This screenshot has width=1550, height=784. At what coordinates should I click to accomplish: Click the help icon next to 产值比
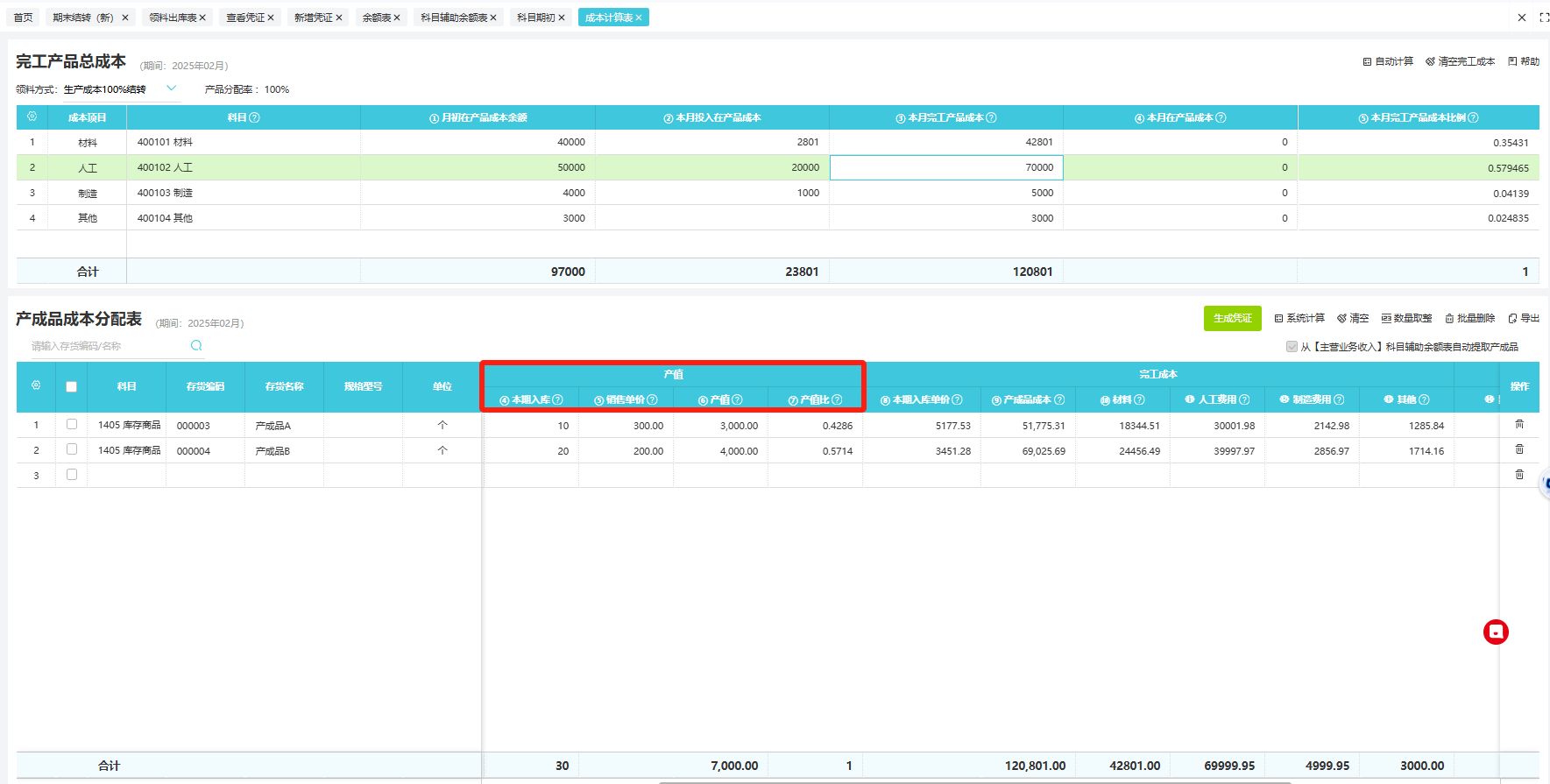point(837,400)
